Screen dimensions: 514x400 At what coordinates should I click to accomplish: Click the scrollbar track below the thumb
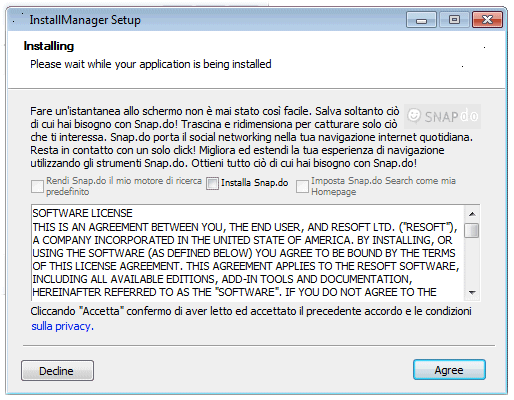(x=472, y=262)
